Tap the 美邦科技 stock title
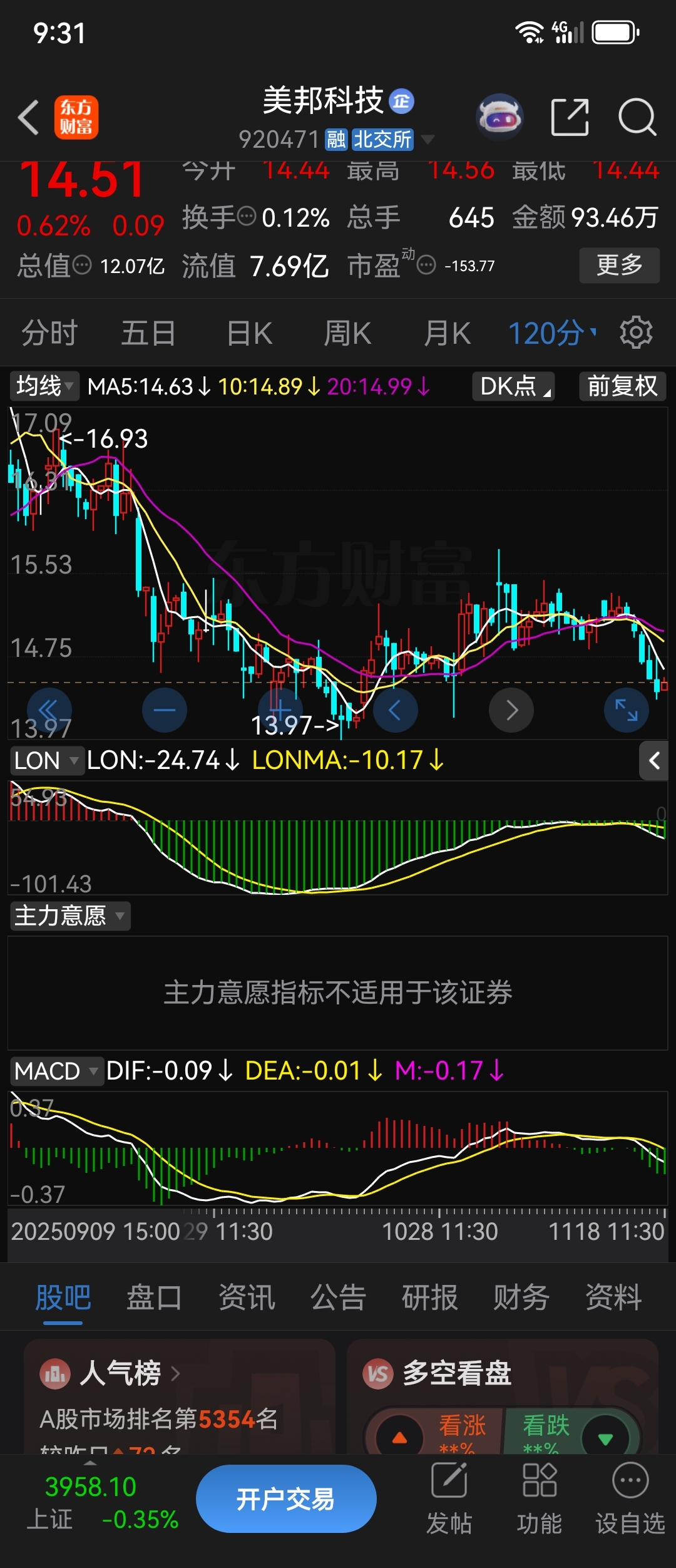This screenshot has height=1568, width=676. [x=323, y=100]
